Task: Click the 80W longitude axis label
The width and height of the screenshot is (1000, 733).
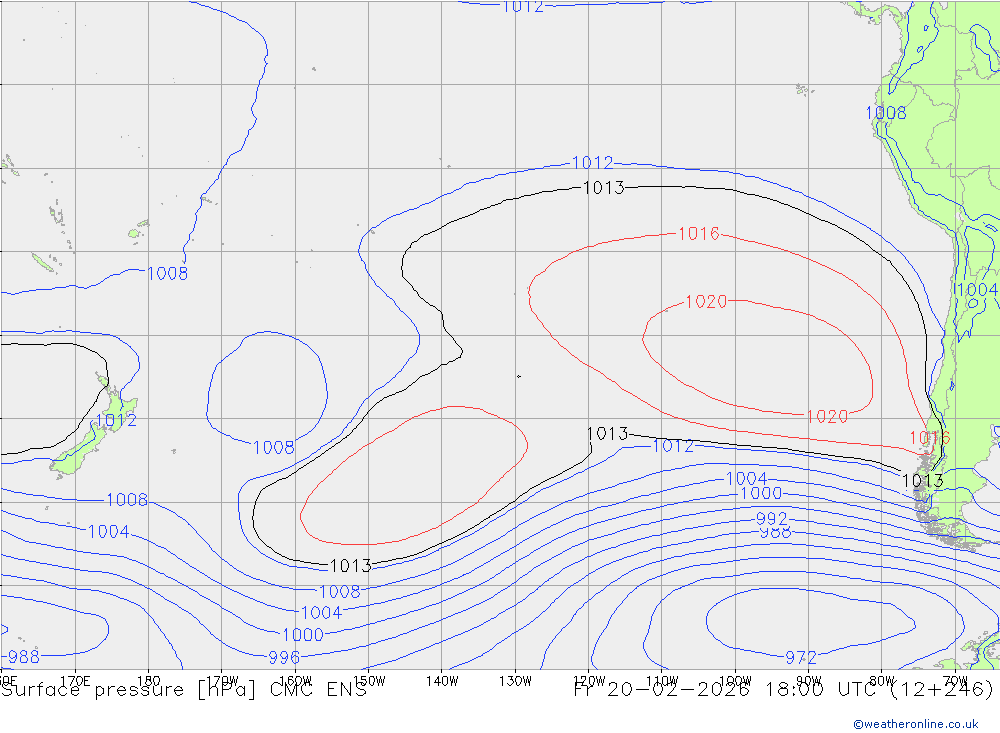Action: 882,681
